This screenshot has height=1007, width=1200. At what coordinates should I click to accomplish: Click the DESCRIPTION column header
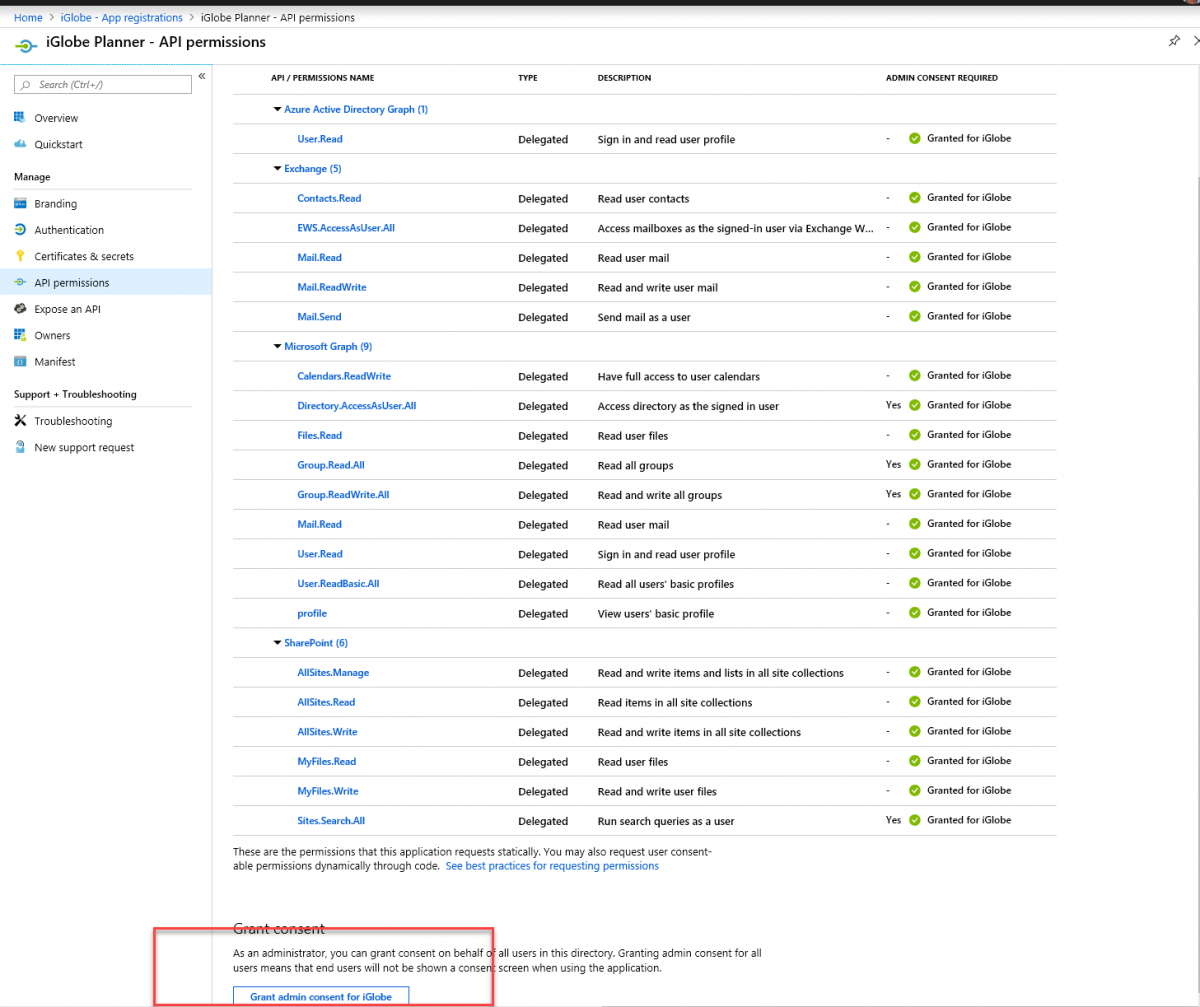624,78
